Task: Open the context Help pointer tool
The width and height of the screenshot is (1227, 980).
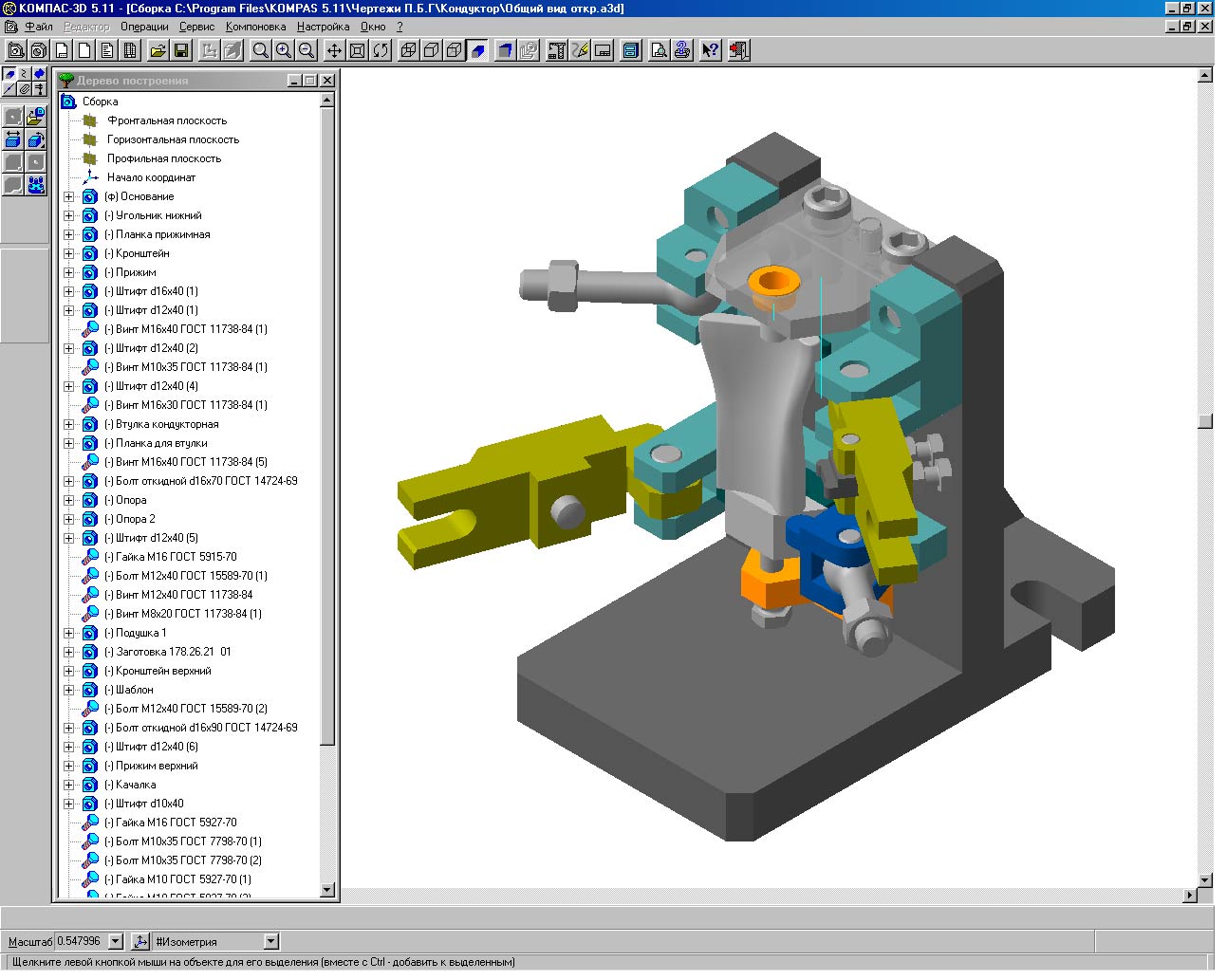Action: (710, 50)
